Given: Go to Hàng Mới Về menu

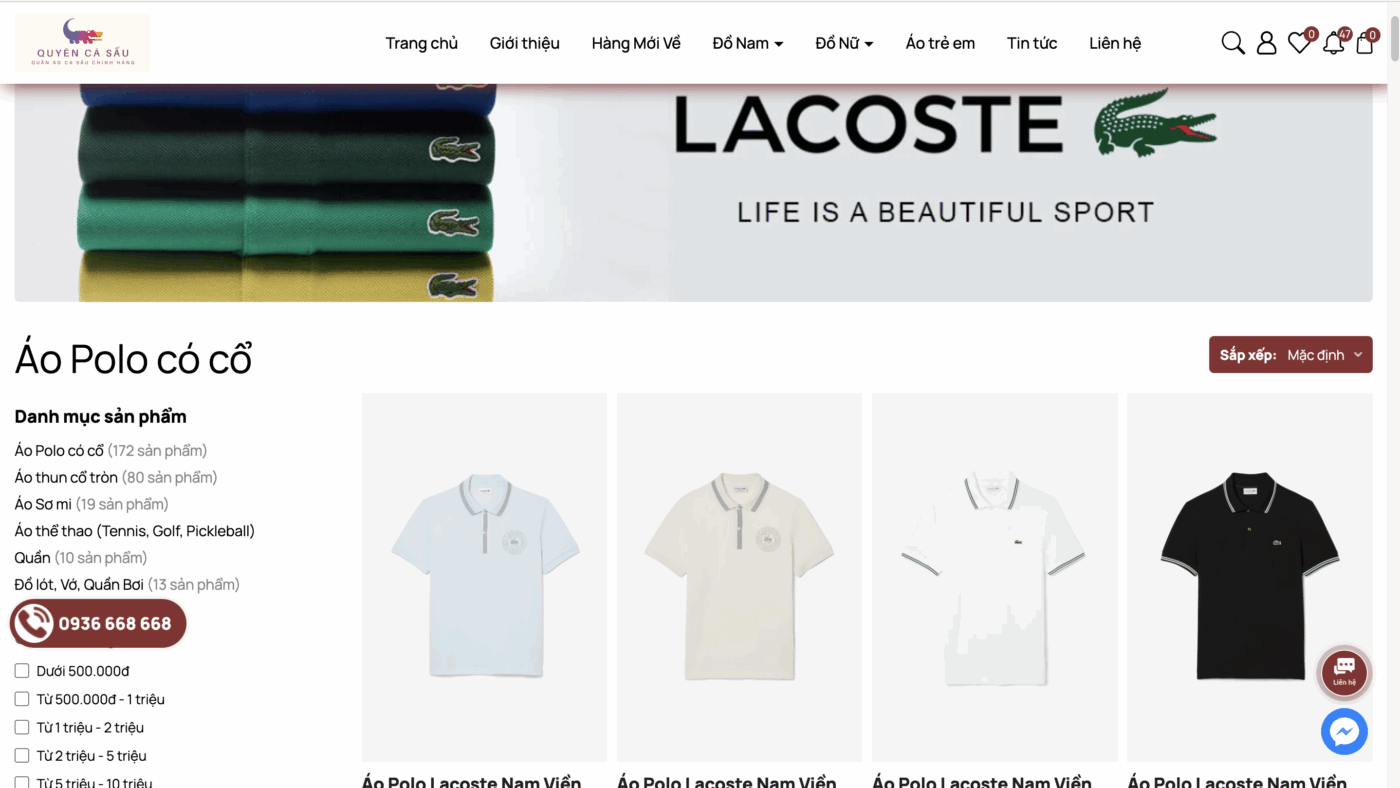Looking at the screenshot, I should coord(636,43).
